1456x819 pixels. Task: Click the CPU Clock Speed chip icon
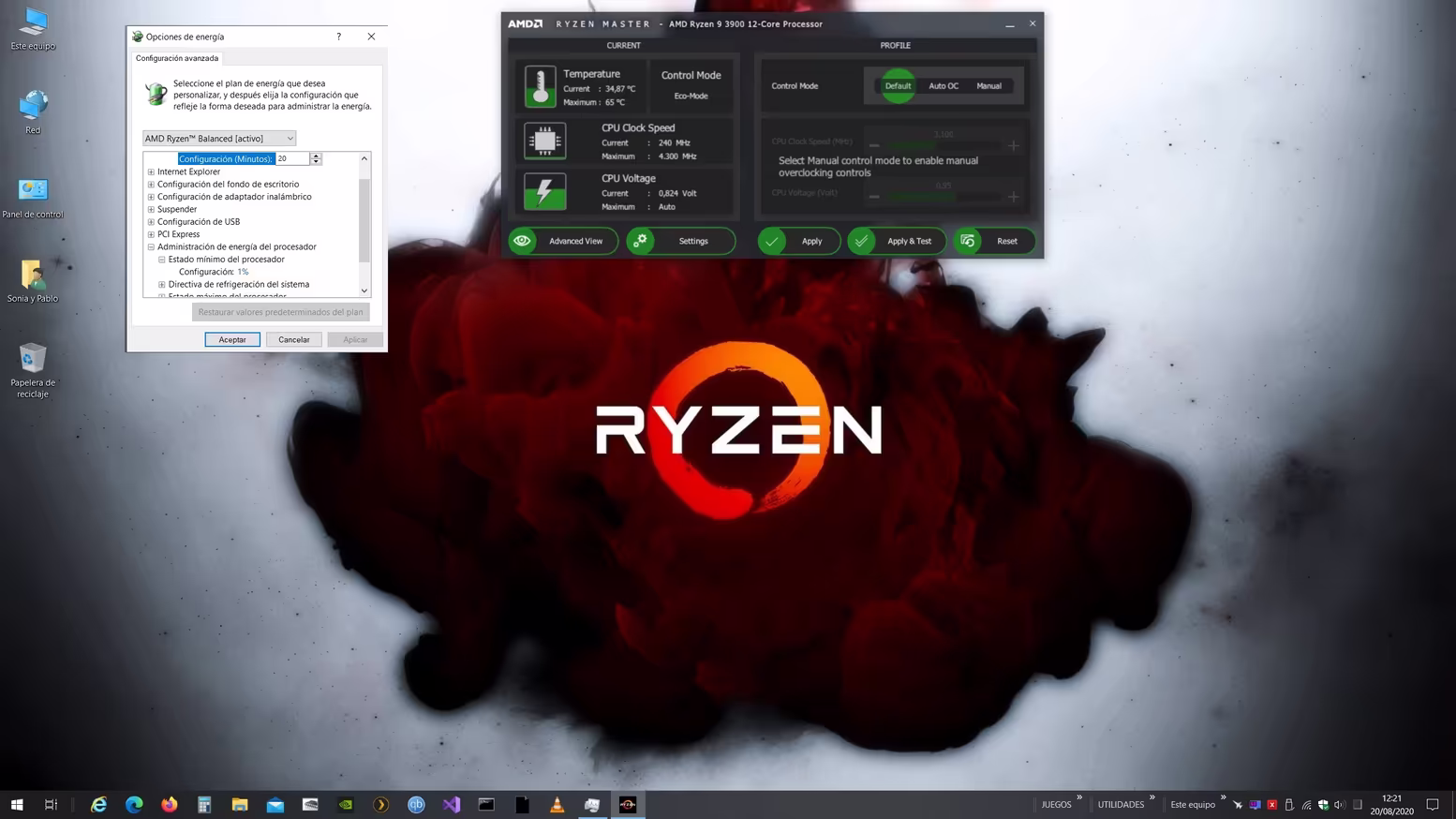click(544, 141)
